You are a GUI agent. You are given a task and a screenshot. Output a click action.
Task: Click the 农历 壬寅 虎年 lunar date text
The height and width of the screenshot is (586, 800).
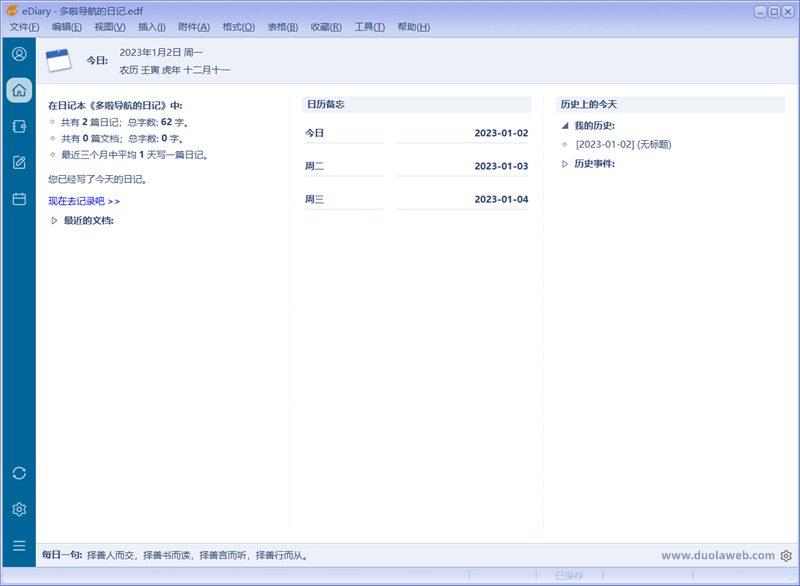[x=174, y=70]
